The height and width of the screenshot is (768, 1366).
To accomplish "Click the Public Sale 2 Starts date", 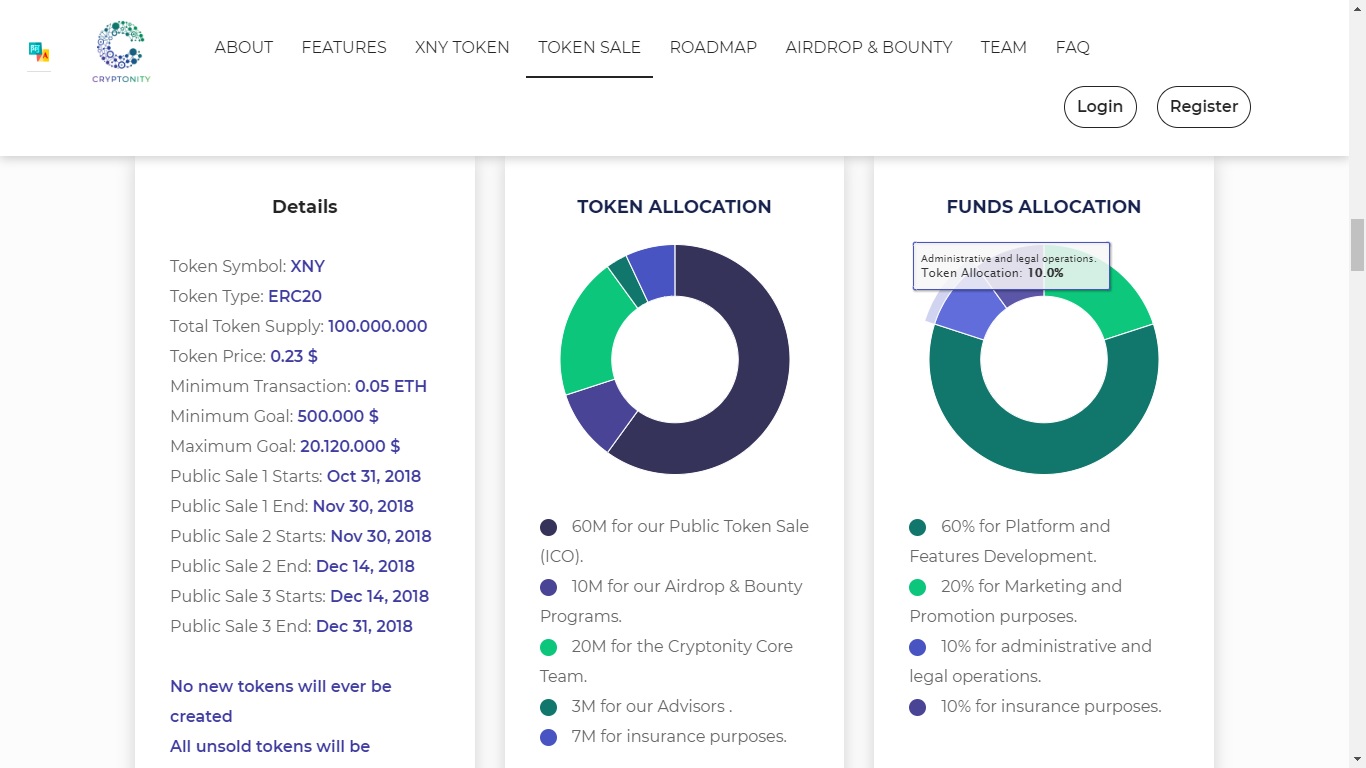I will pos(381,536).
